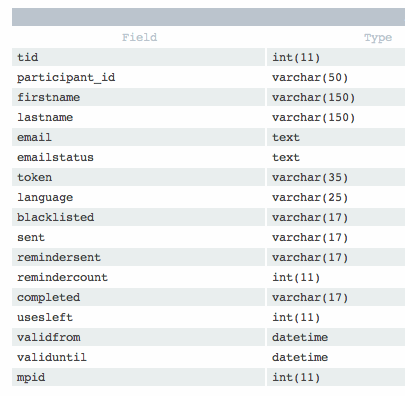The height and width of the screenshot is (396, 405).
Task: Select the blacklisted field cell
Action: 138,217
